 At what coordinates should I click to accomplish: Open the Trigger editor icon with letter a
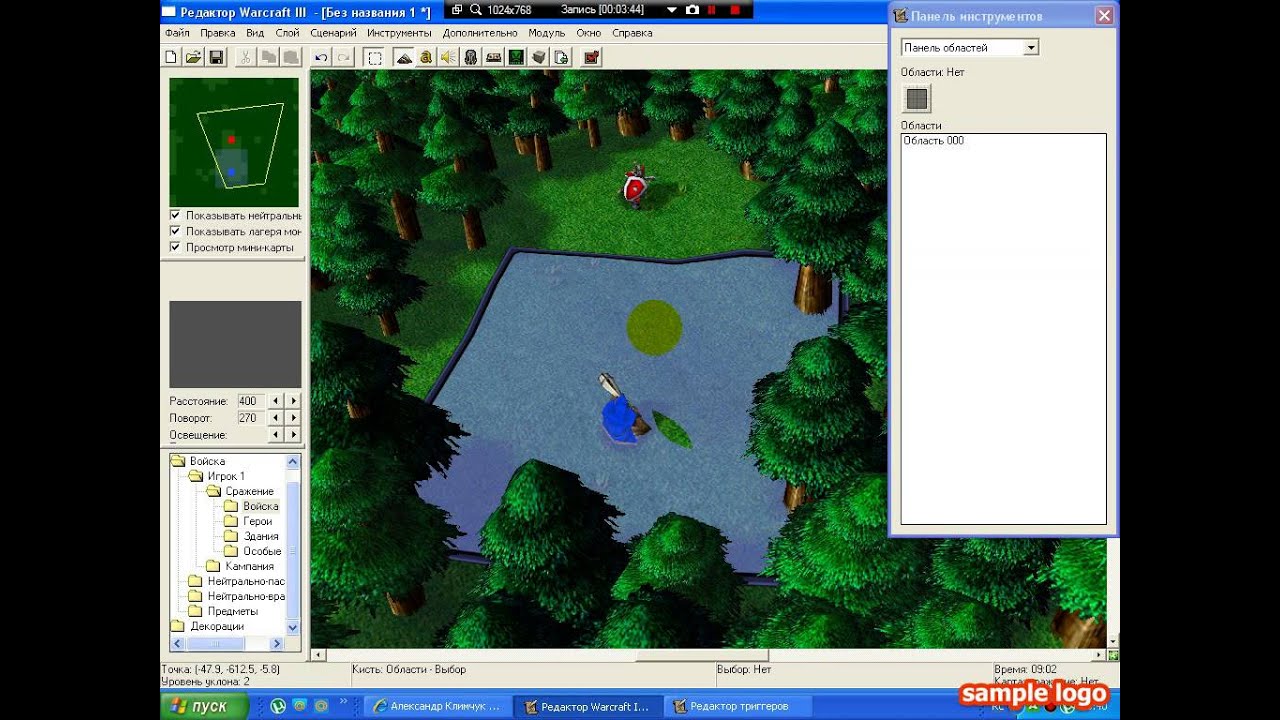426,57
